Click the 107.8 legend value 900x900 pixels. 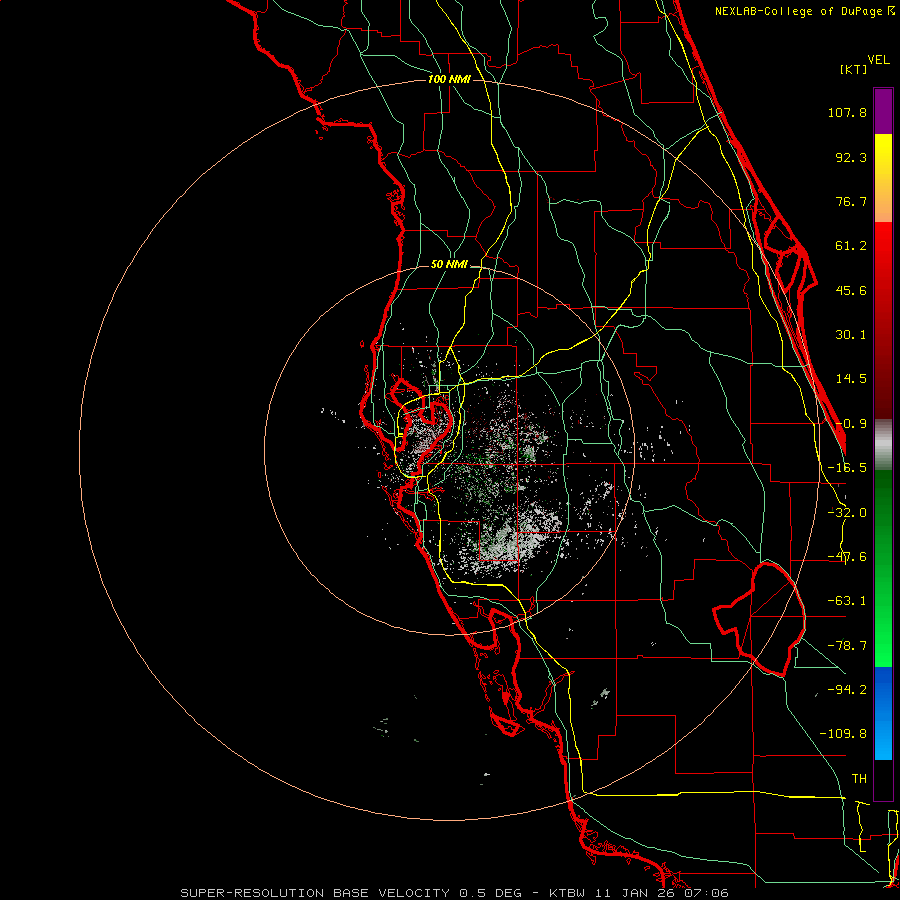click(847, 112)
